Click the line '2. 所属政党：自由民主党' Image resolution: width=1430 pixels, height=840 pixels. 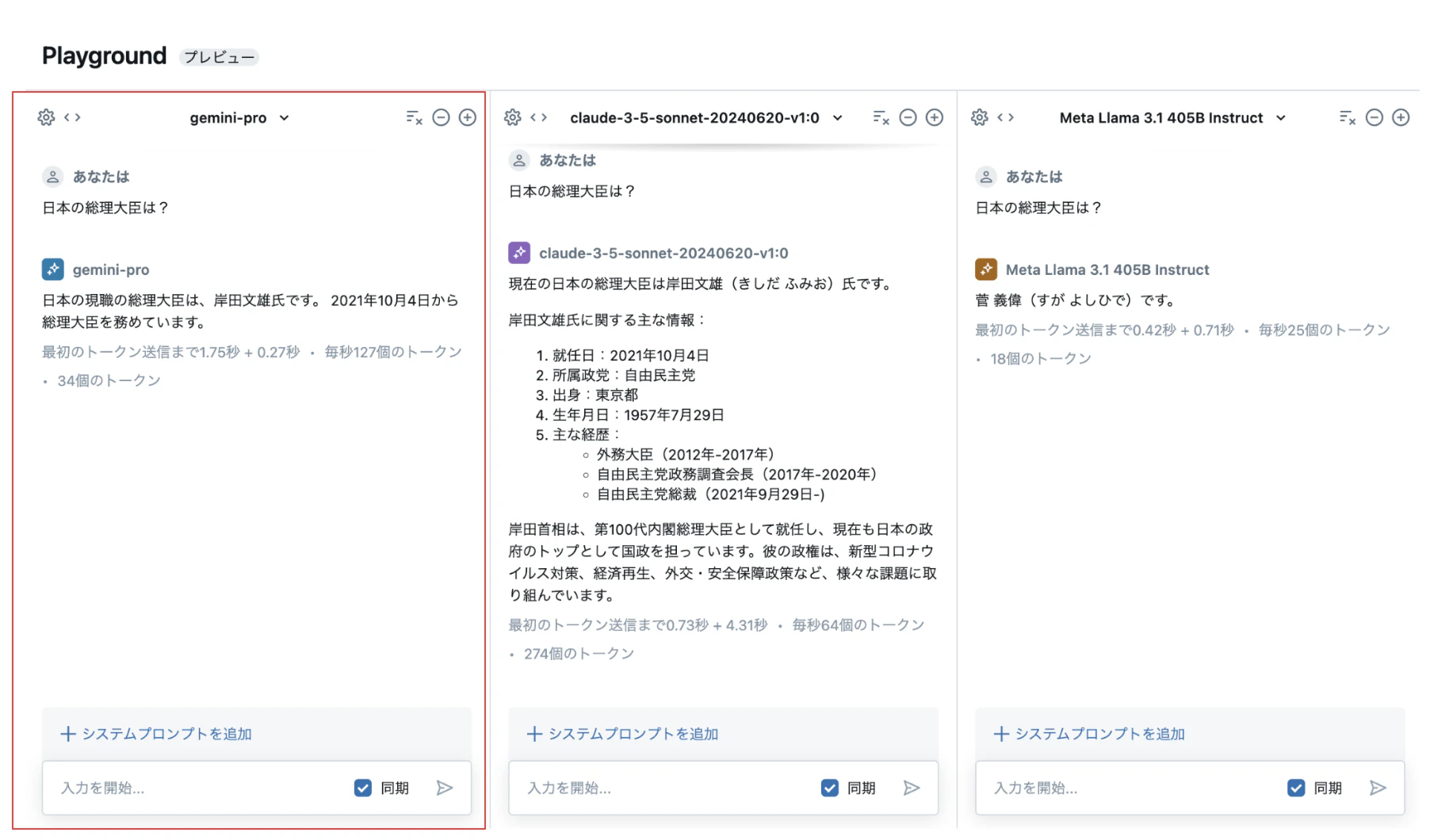pos(615,375)
